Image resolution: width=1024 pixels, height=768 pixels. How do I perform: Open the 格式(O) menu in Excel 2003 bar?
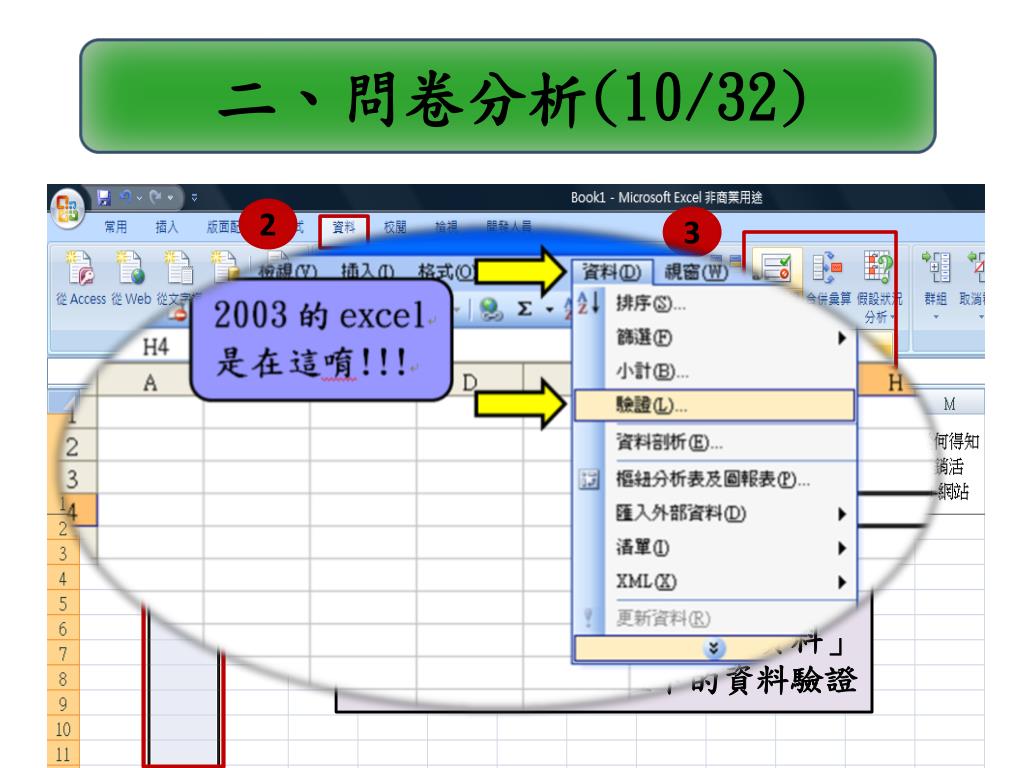point(445,270)
